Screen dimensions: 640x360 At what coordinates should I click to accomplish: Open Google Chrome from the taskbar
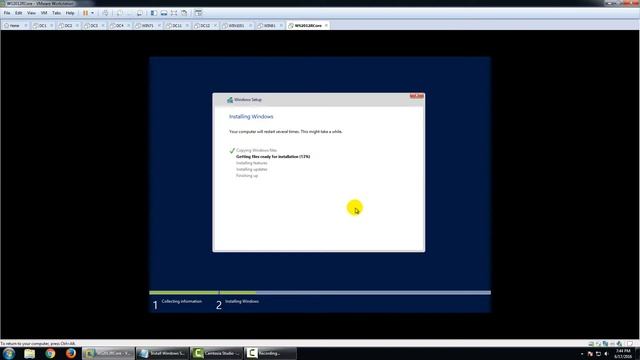click(50, 353)
